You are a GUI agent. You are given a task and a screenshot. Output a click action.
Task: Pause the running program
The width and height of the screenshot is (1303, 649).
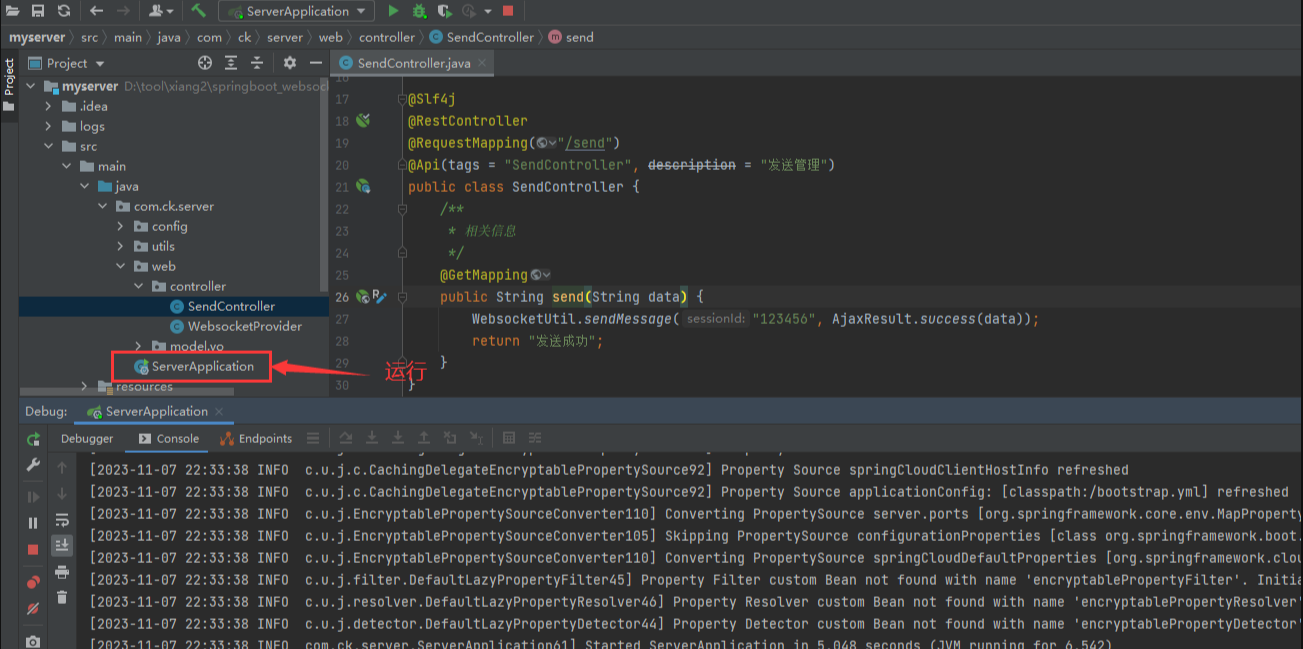(33, 523)
